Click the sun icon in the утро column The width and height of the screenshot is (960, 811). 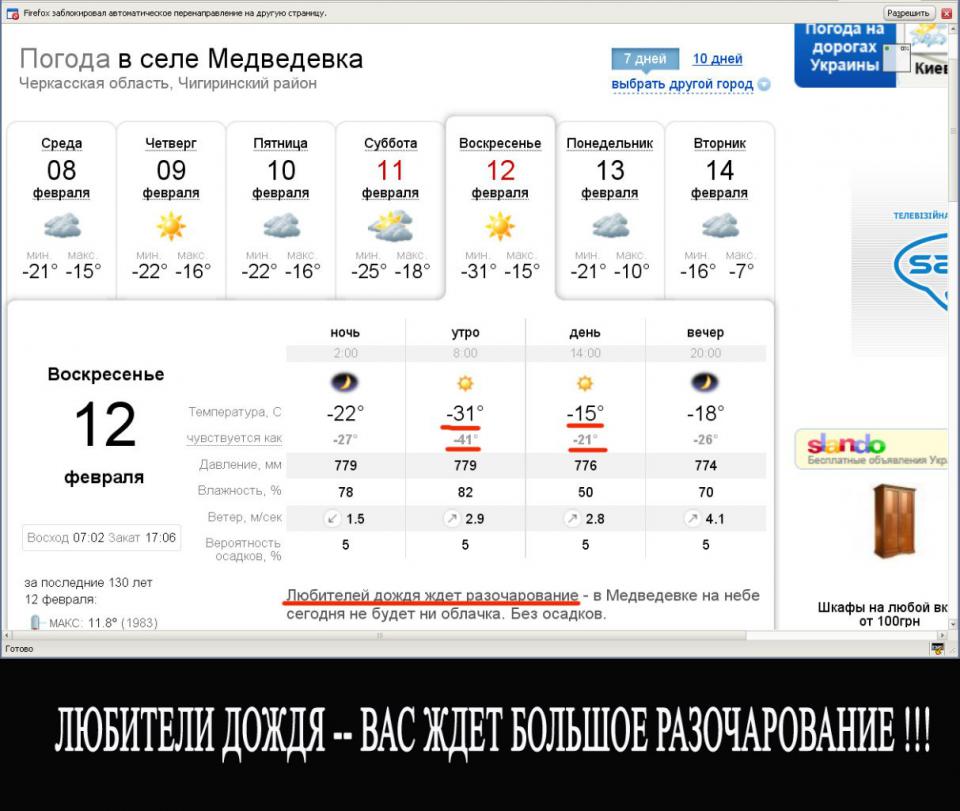tap(465, 382)
